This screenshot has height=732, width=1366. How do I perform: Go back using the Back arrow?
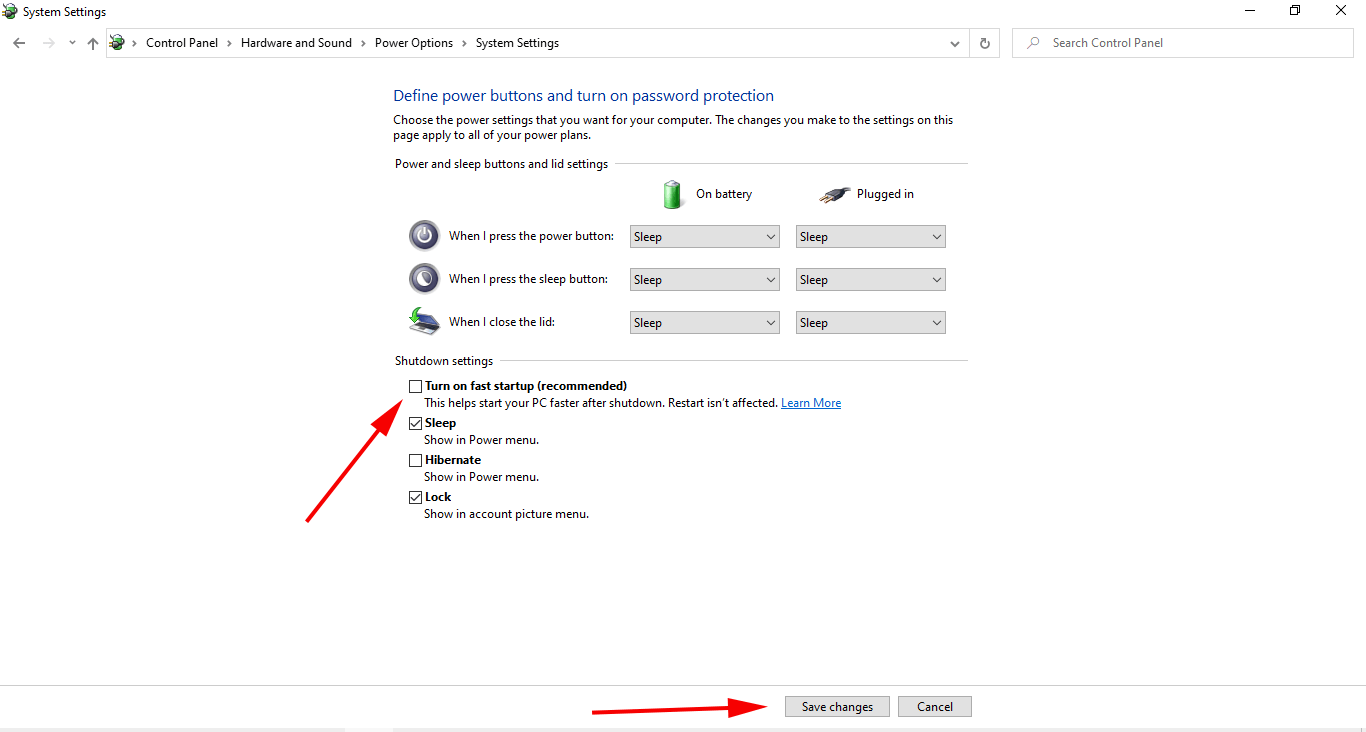coord(19,43)
